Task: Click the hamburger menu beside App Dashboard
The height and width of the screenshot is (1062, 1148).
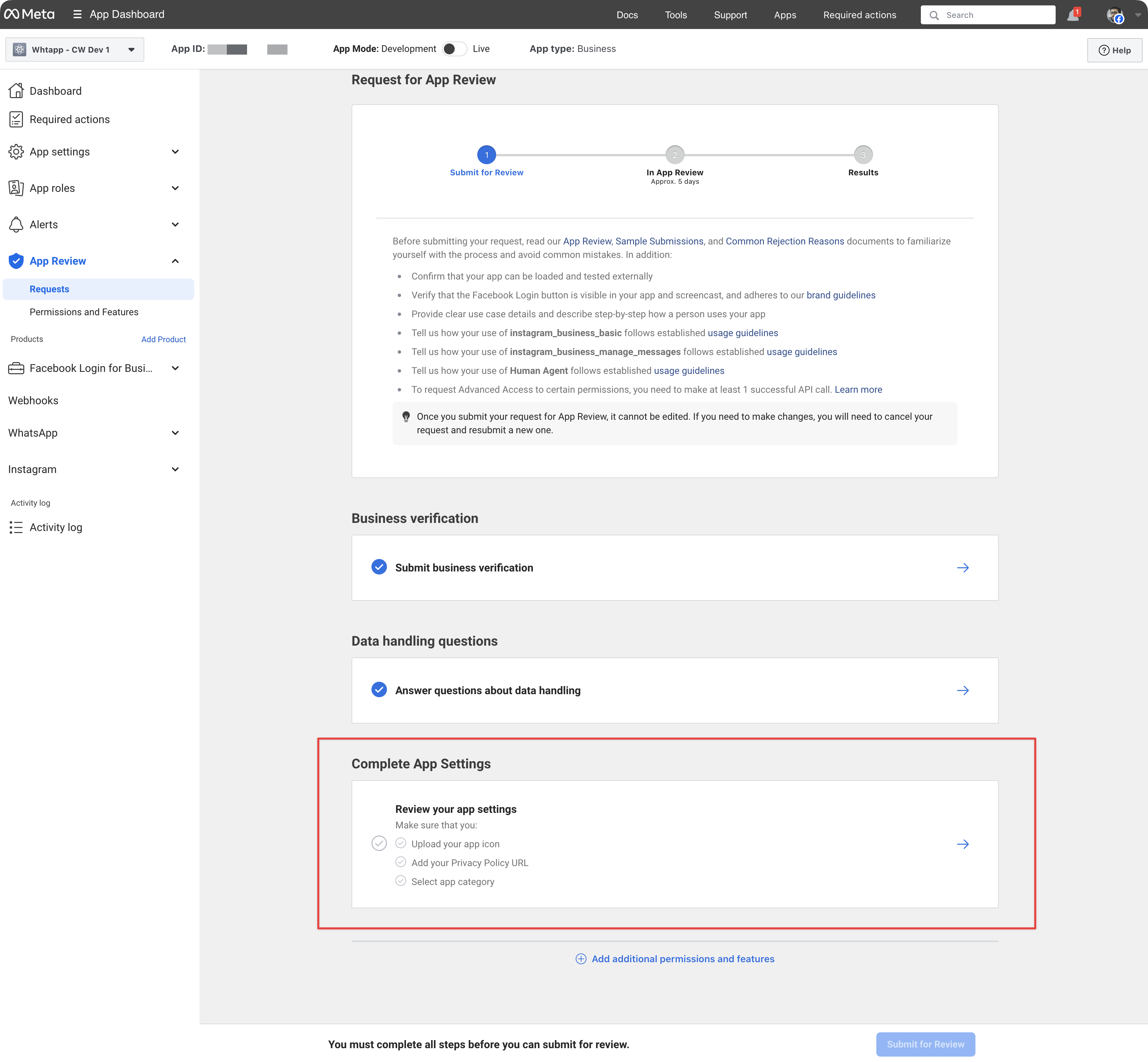Action: tap(78, 14)
